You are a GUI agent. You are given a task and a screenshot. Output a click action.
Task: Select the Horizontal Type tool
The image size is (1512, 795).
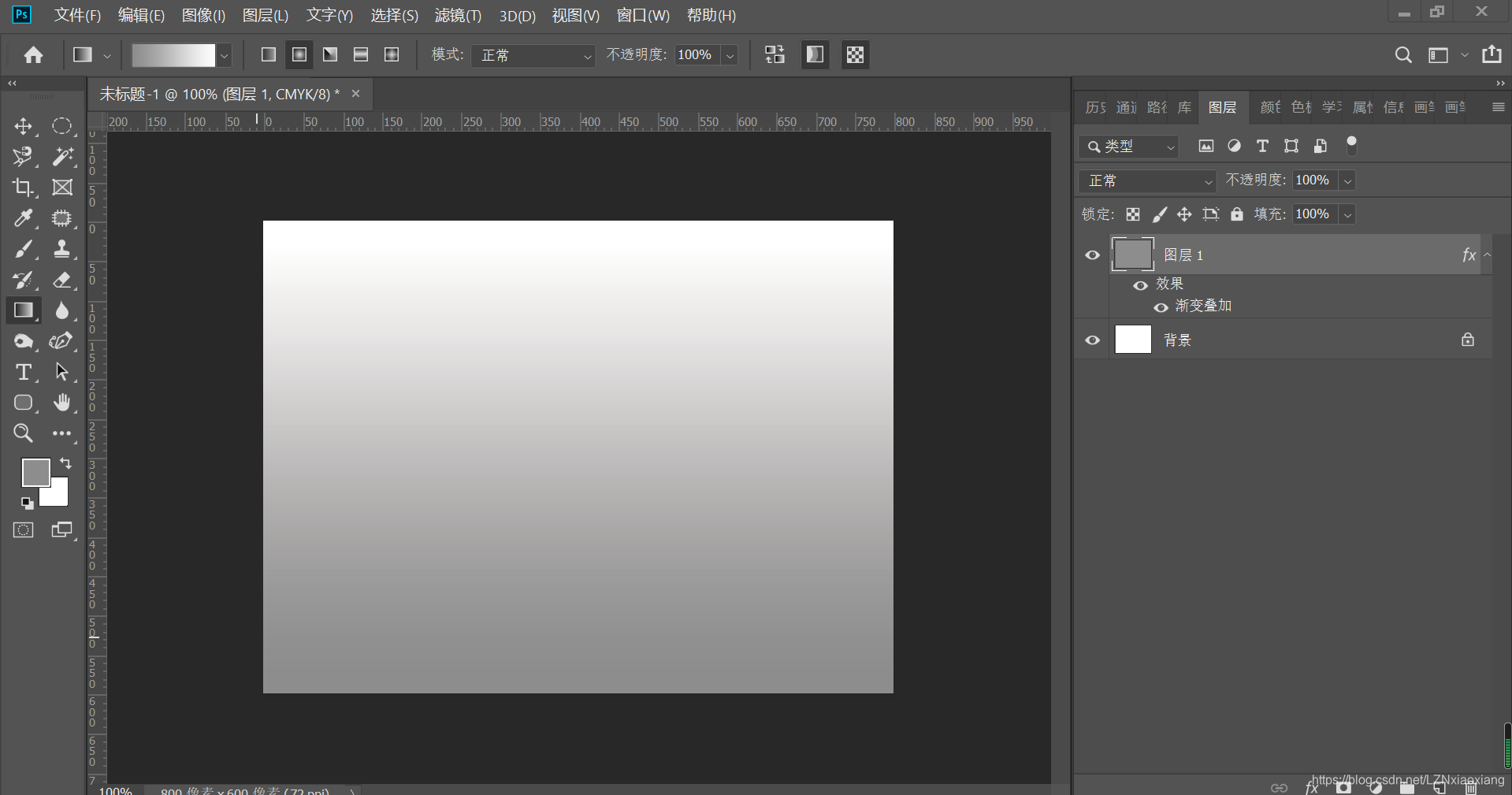point(24,372)
